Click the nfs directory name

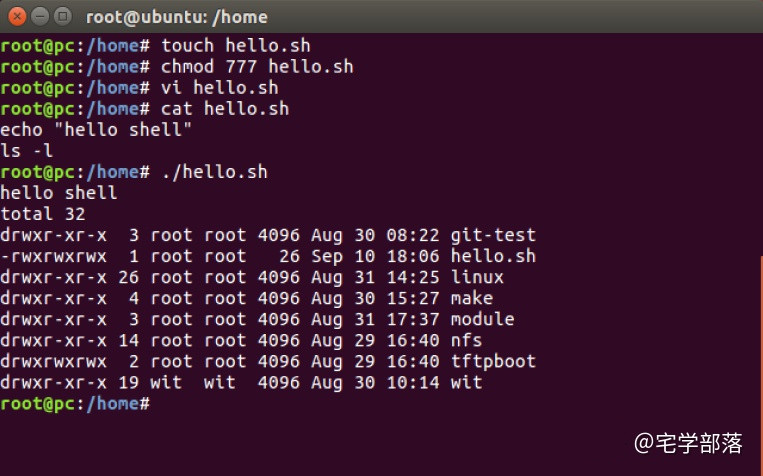466,340
